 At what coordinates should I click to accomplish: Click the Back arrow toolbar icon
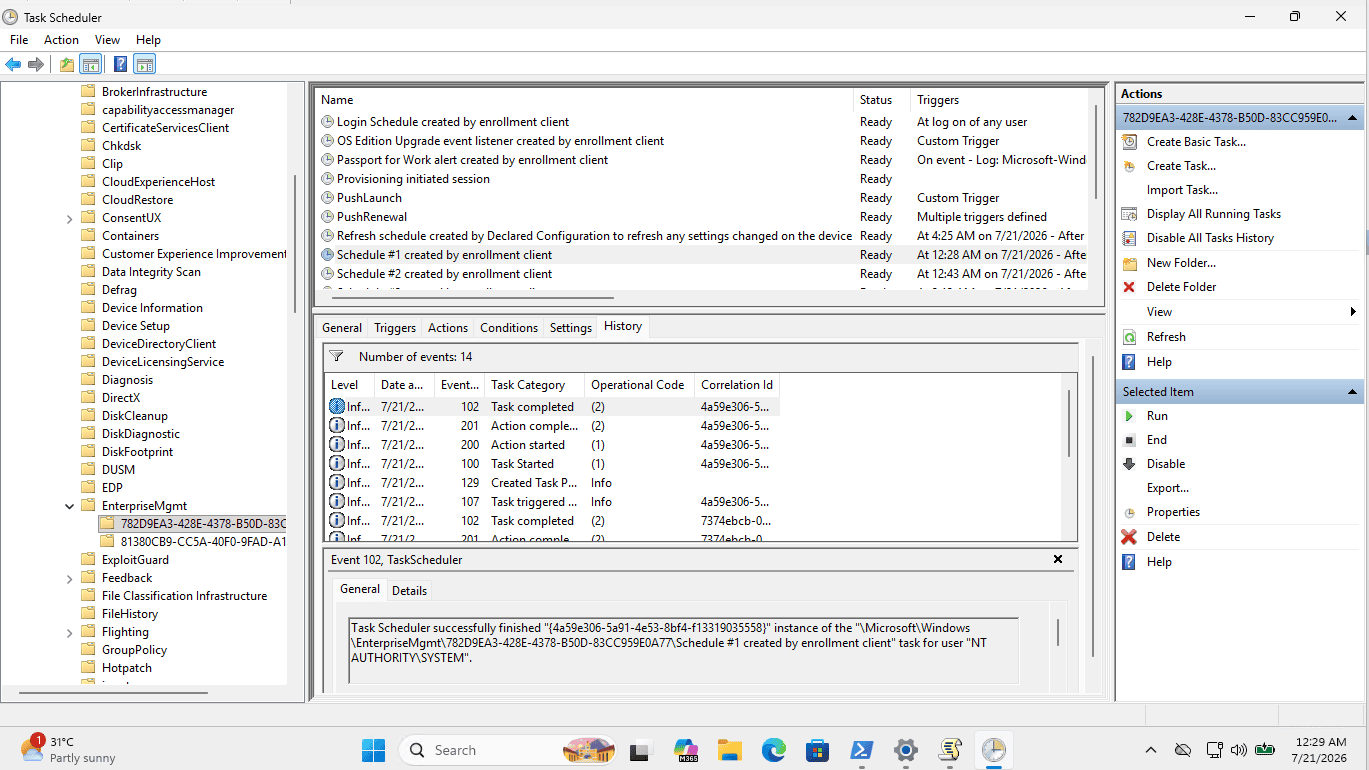pos(13,65)
